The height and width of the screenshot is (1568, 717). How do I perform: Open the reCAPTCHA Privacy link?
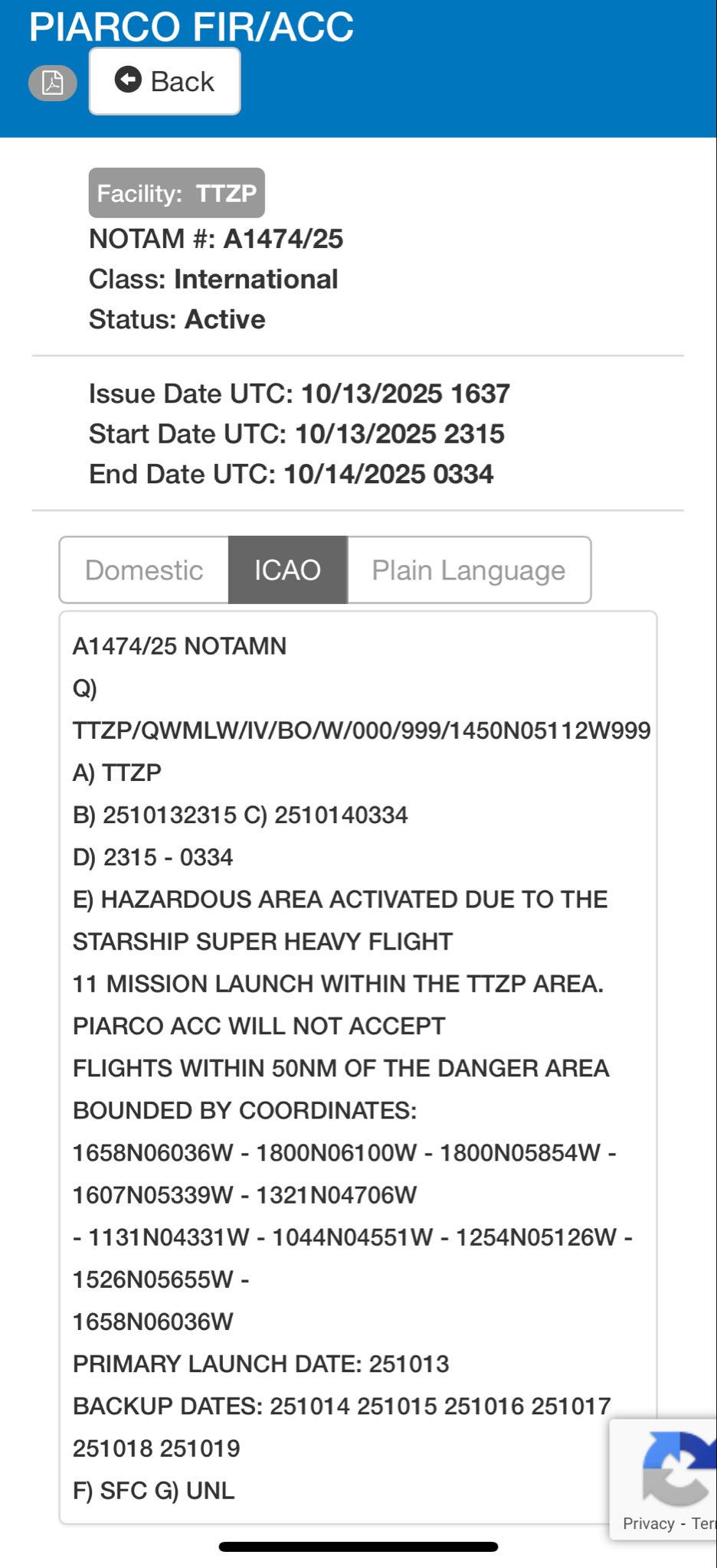tap(648, 1524)
